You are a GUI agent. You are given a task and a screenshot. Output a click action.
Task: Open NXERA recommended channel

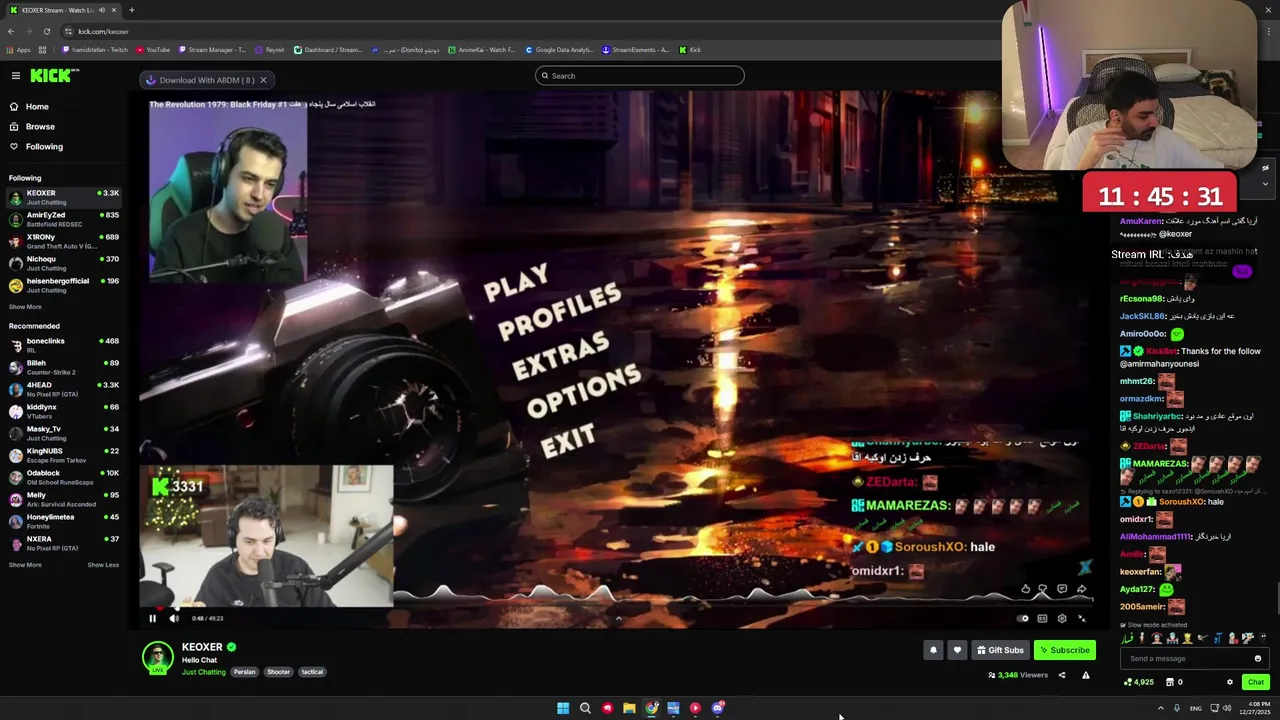coord(64,543)
